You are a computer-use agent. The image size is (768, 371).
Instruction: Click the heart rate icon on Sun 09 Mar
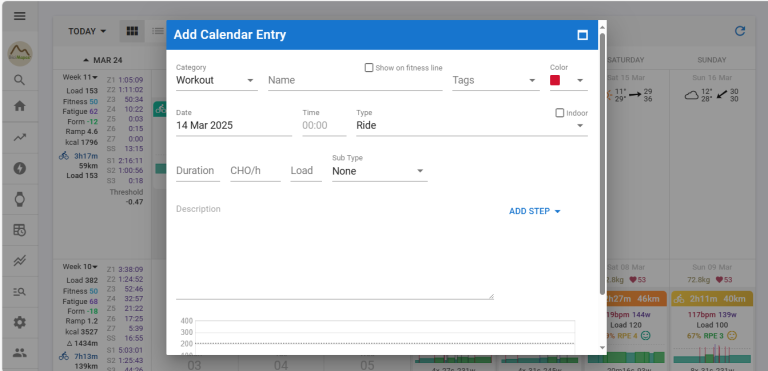click(719, 280)
